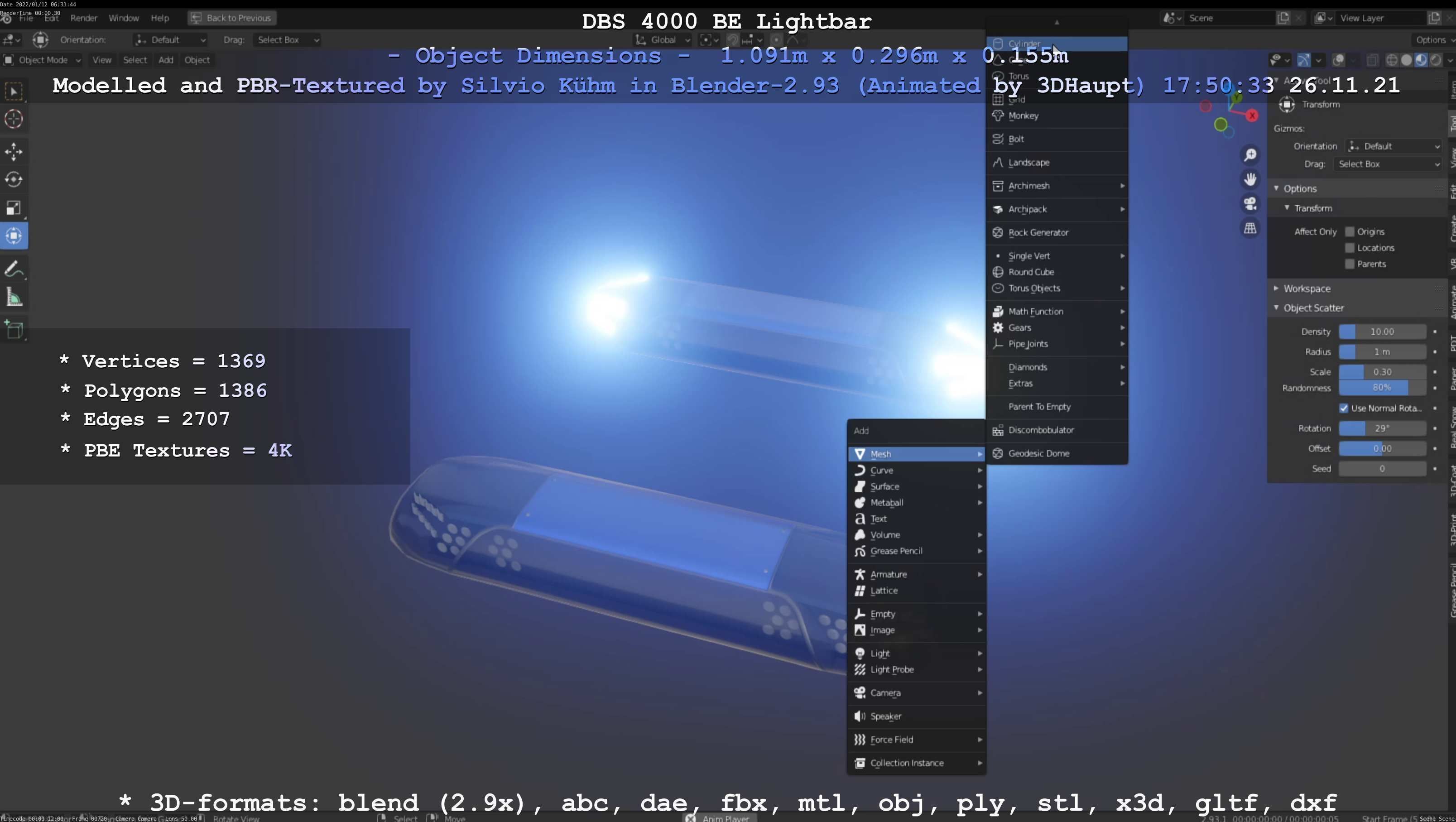Switch perspective/orthographic grid icon
The image size is (1456, 822).
(1250, 228)
